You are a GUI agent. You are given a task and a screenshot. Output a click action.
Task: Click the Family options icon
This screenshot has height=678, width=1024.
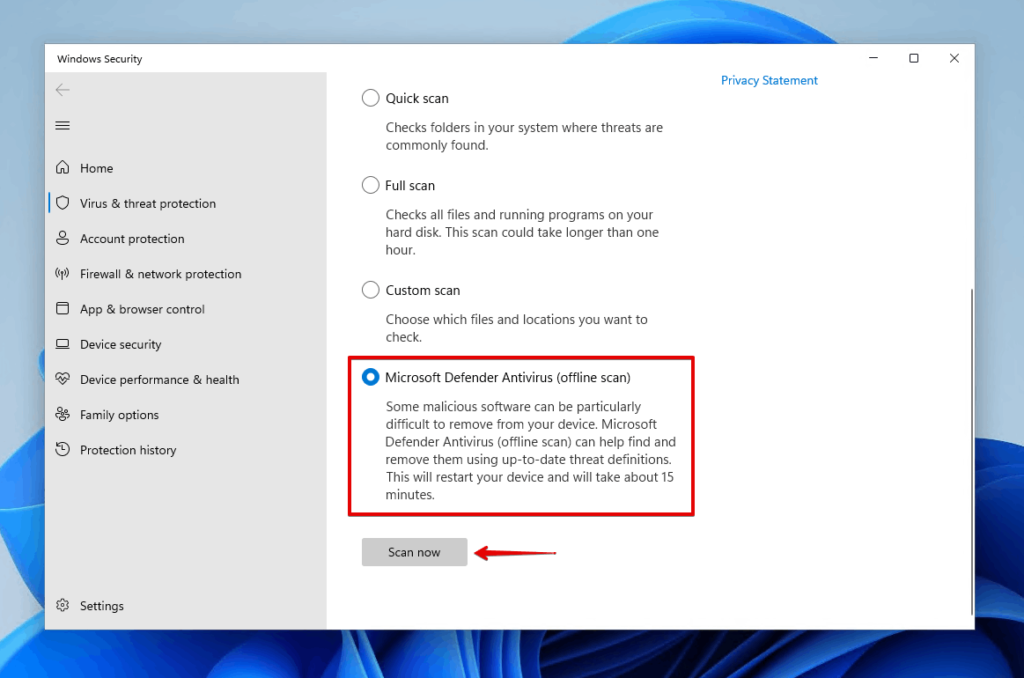pyautogui.click(x=63, y=415)
